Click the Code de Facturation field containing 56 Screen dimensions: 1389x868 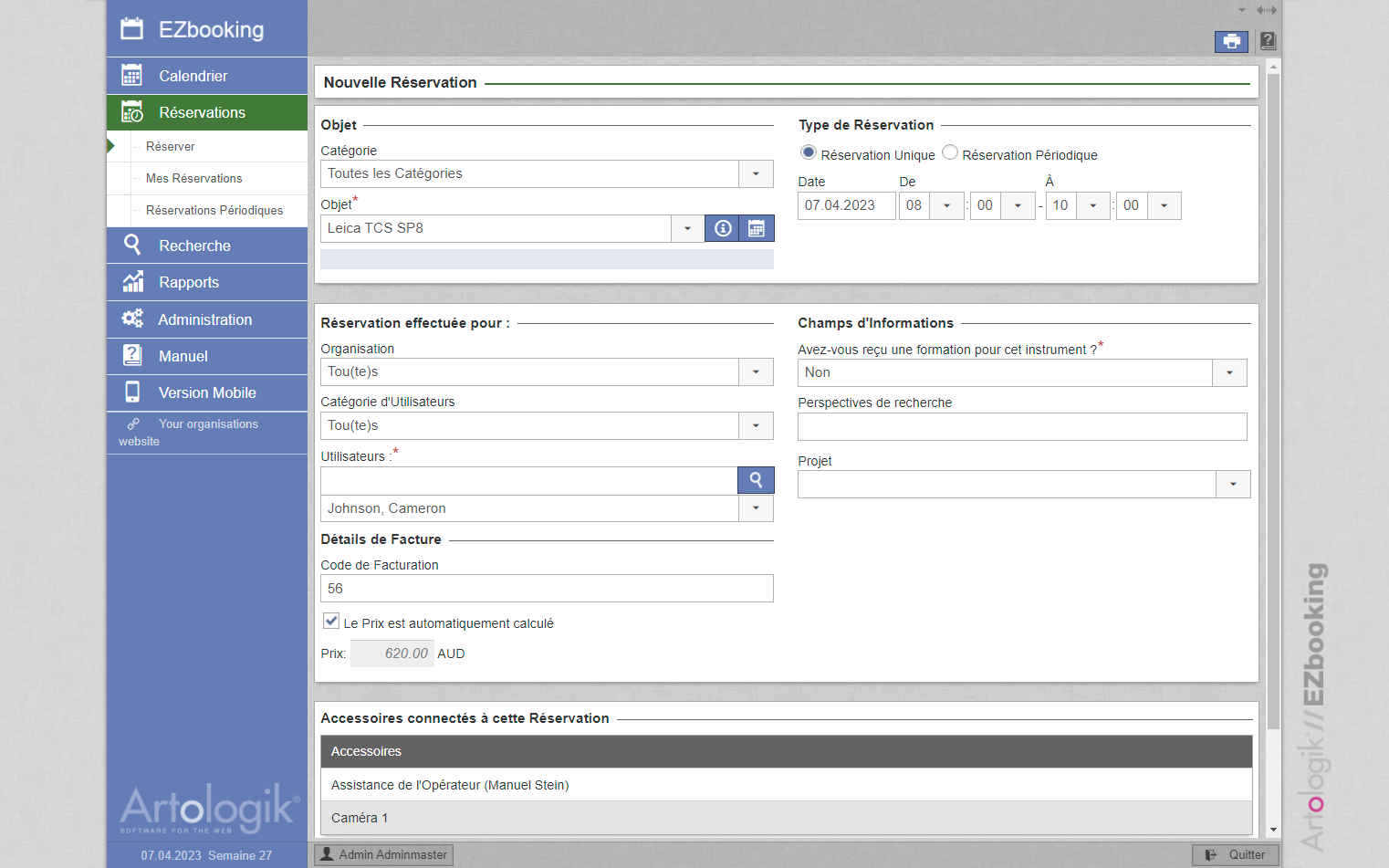click(x=547, y=588)
